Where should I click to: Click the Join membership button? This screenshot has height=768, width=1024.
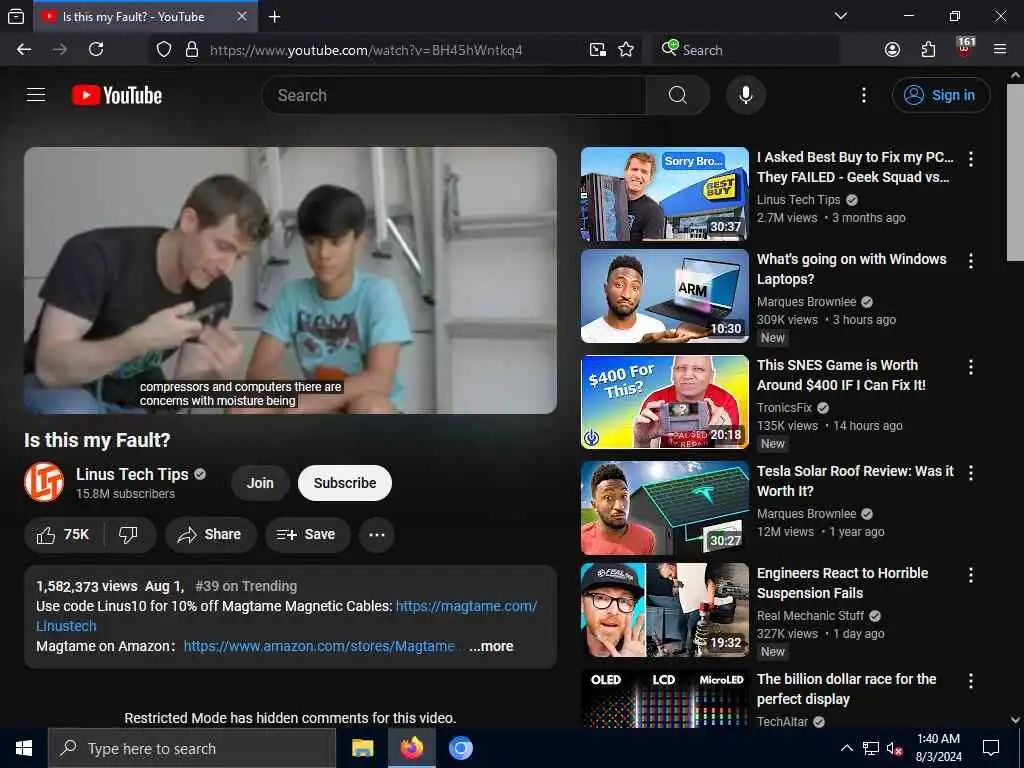[x=260, y=483]
